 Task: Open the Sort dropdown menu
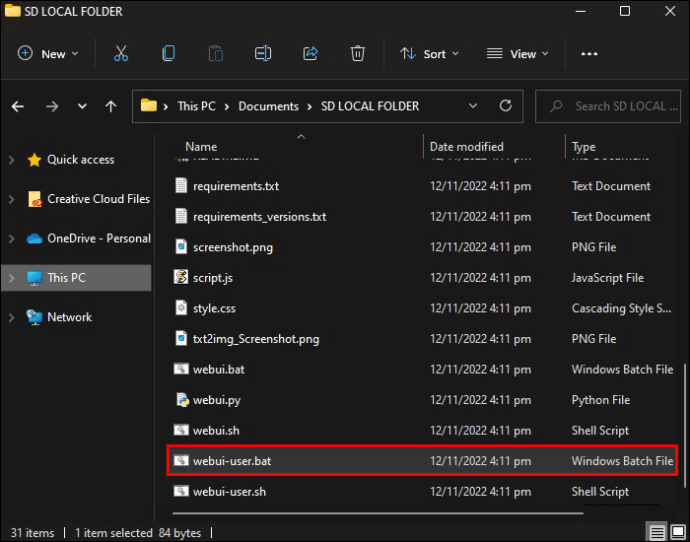(429, 54)
